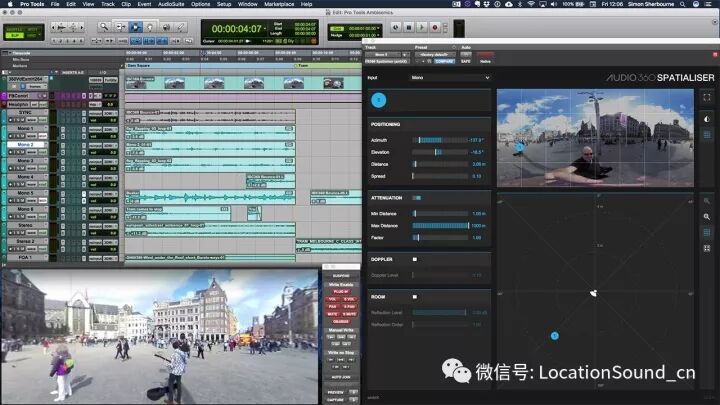Open the Input Mono dropdown
The image size is (720, 405).
[x=450, y=78]
